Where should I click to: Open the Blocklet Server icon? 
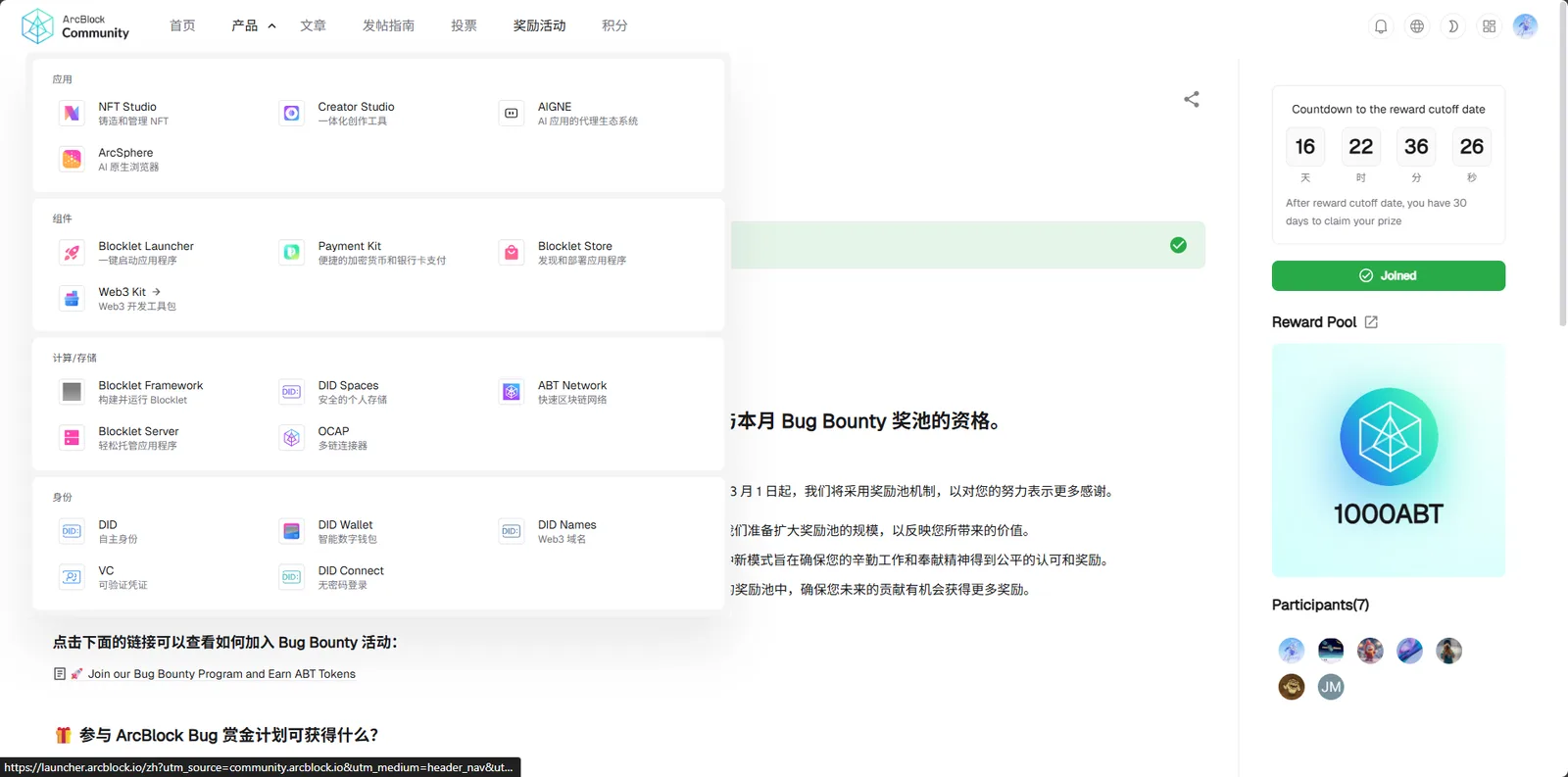tap(72, 438)
